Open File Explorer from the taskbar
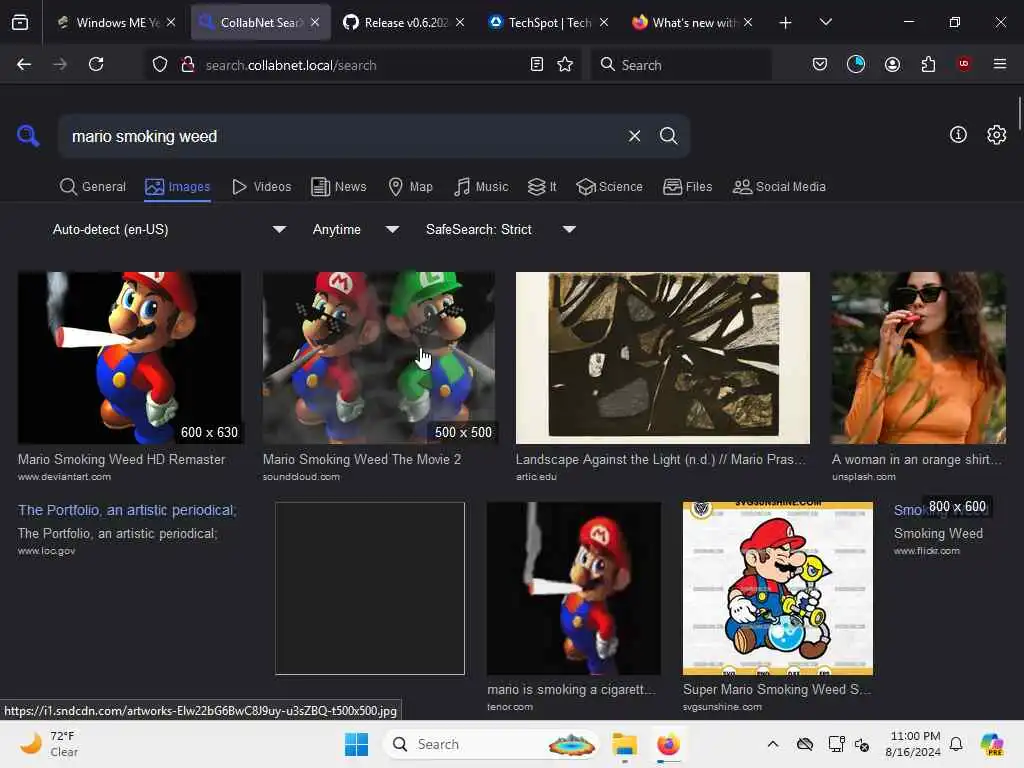The image size is (1024, 768). click(624, 744)
